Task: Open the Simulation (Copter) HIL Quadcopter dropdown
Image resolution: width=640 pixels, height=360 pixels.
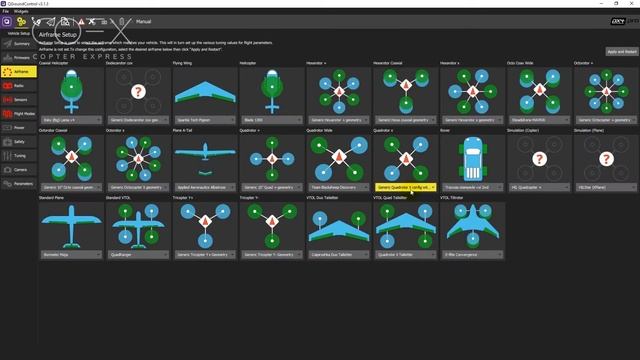Action: tap(540, 187)
